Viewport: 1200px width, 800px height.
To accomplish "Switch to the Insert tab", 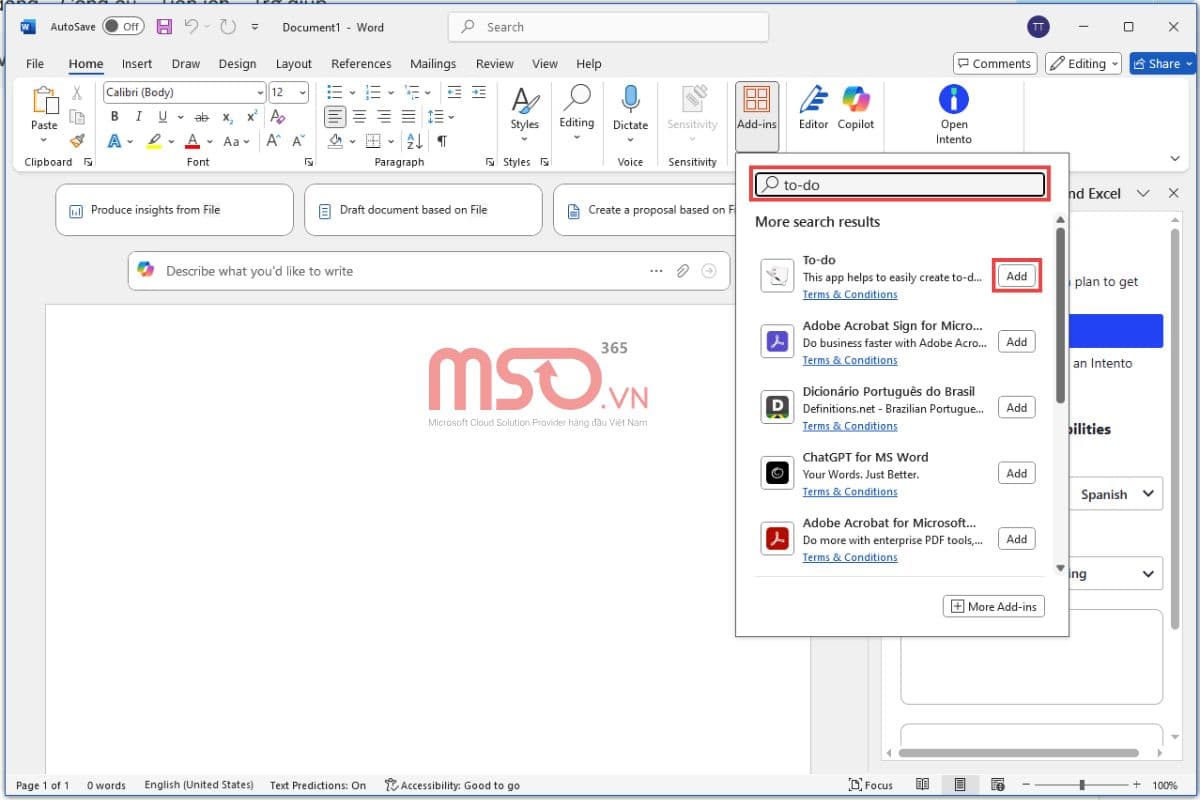I will 137,63.
